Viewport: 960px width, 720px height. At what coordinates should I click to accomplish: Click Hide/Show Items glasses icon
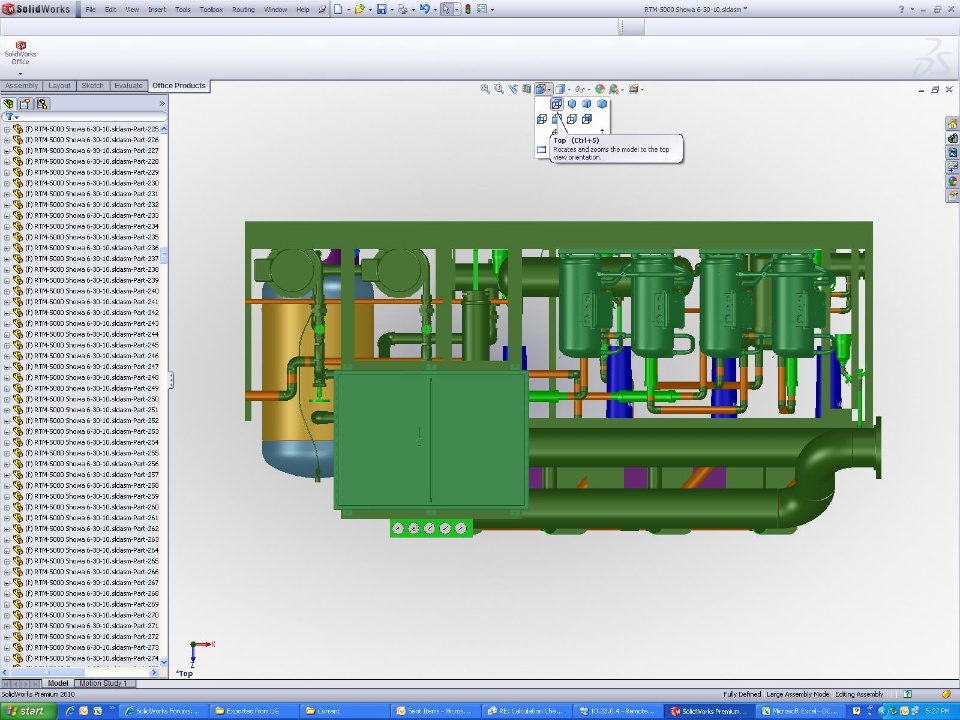579,89
